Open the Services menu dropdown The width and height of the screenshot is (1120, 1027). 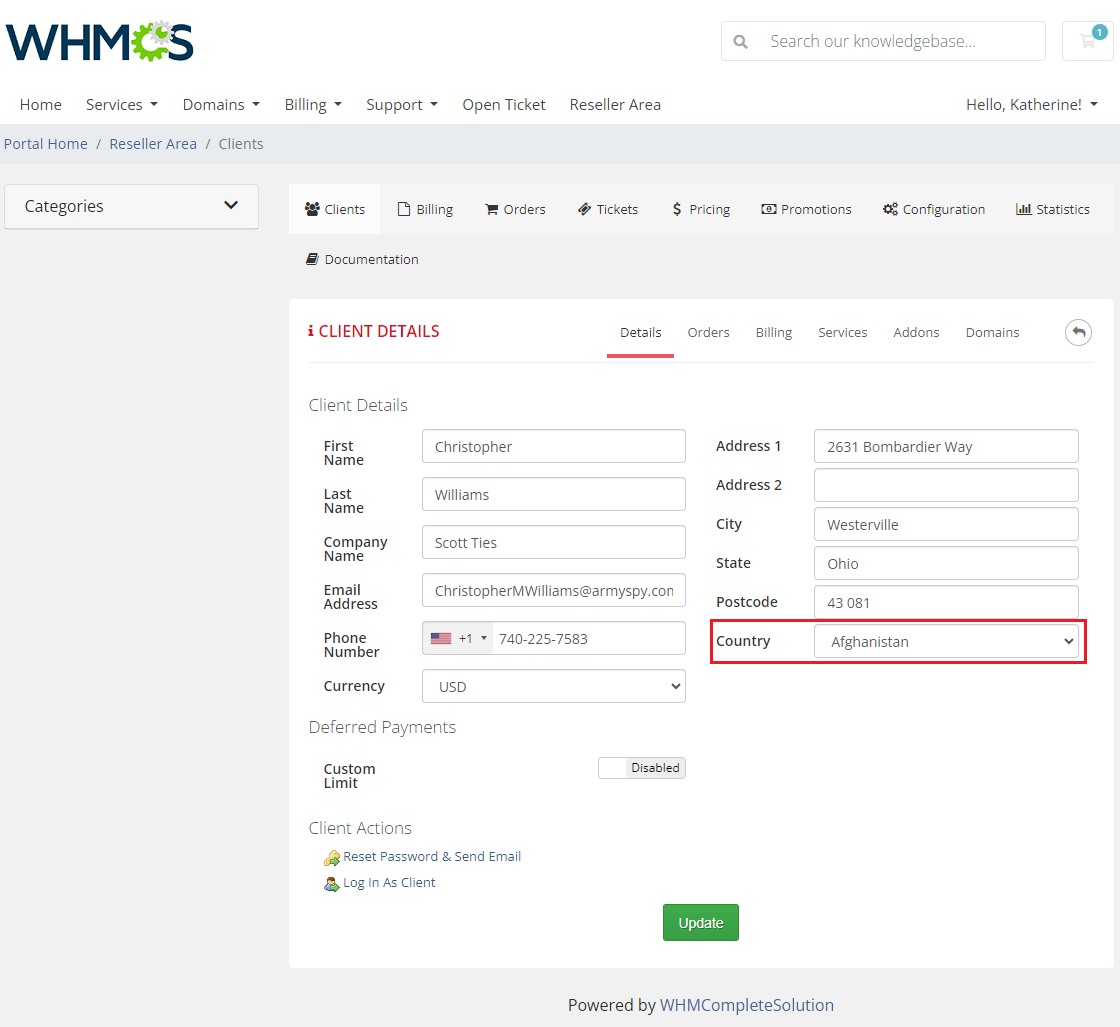pos(121,104)
